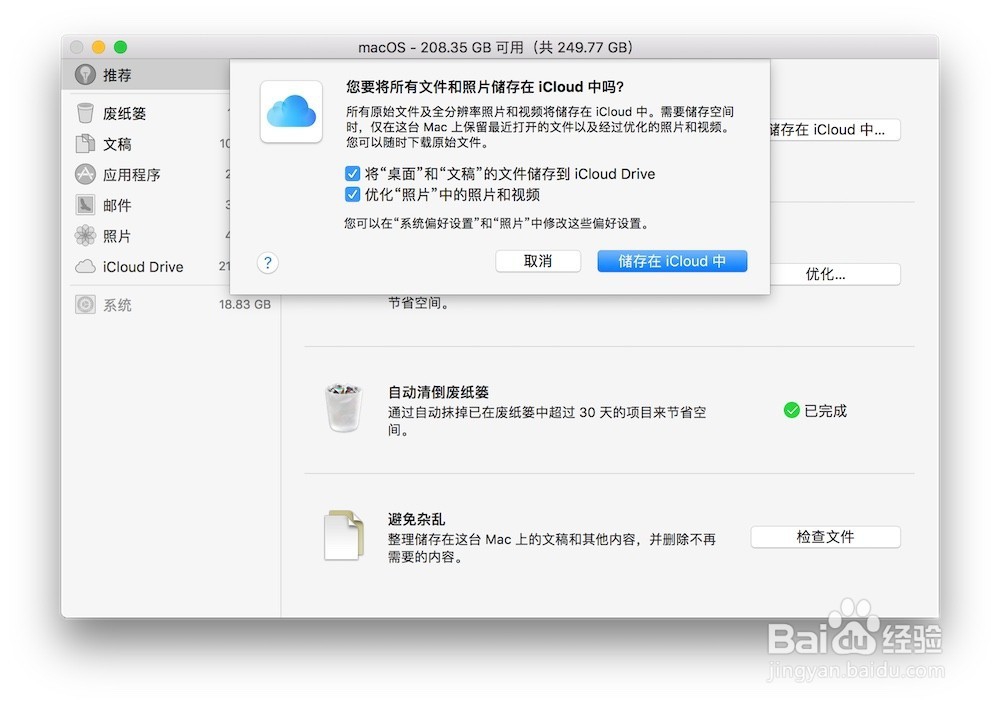Click the trash can icon next to 废纸篓
Screen dimensions: 1000x705
point(85,113)
